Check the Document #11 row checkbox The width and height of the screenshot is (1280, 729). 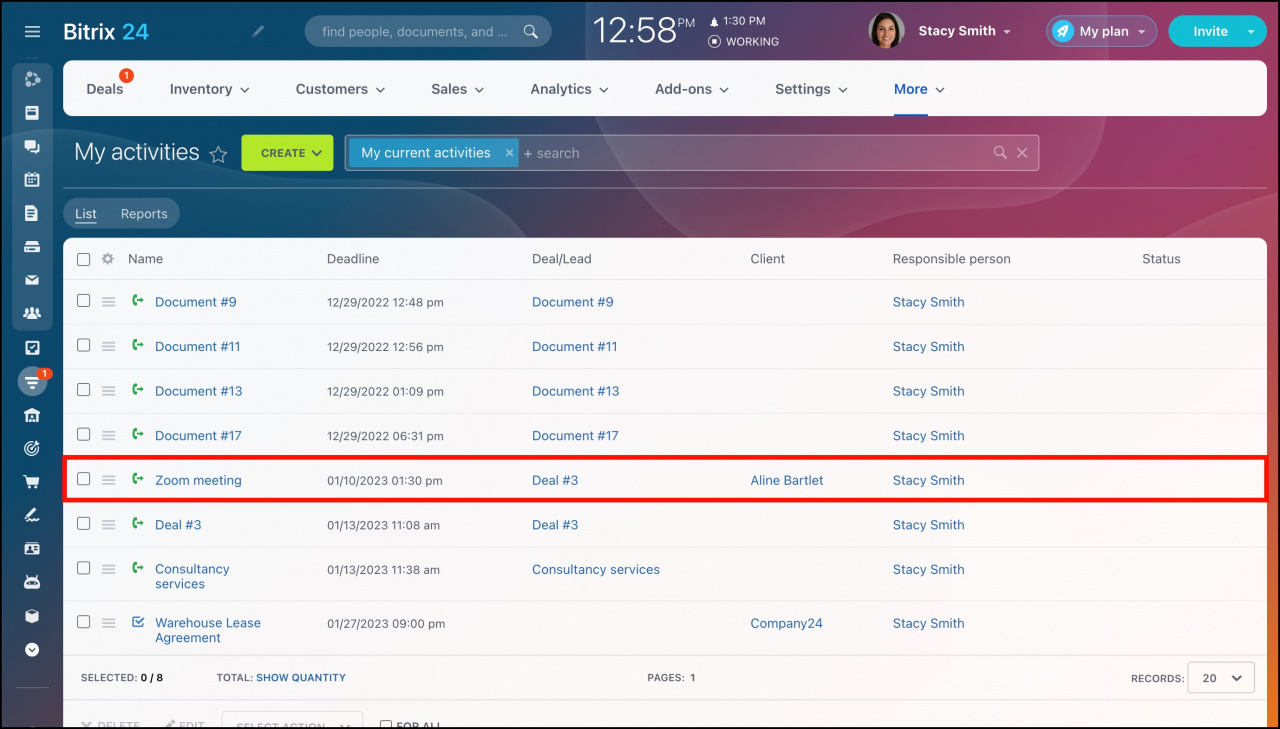coord(84,345)
